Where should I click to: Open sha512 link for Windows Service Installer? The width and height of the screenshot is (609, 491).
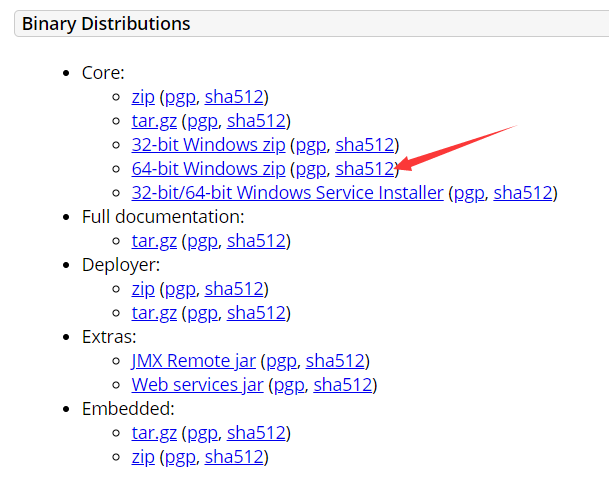(523, 193)
